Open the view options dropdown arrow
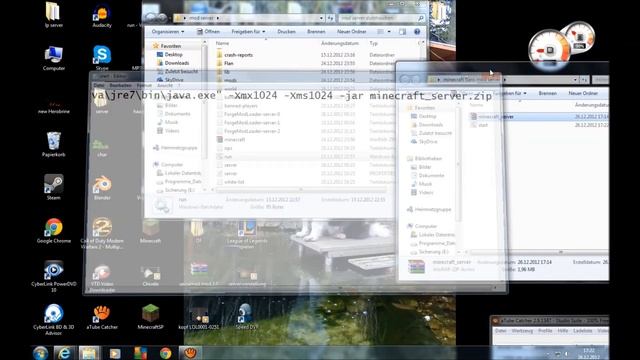640x360 pixels. 389,31
